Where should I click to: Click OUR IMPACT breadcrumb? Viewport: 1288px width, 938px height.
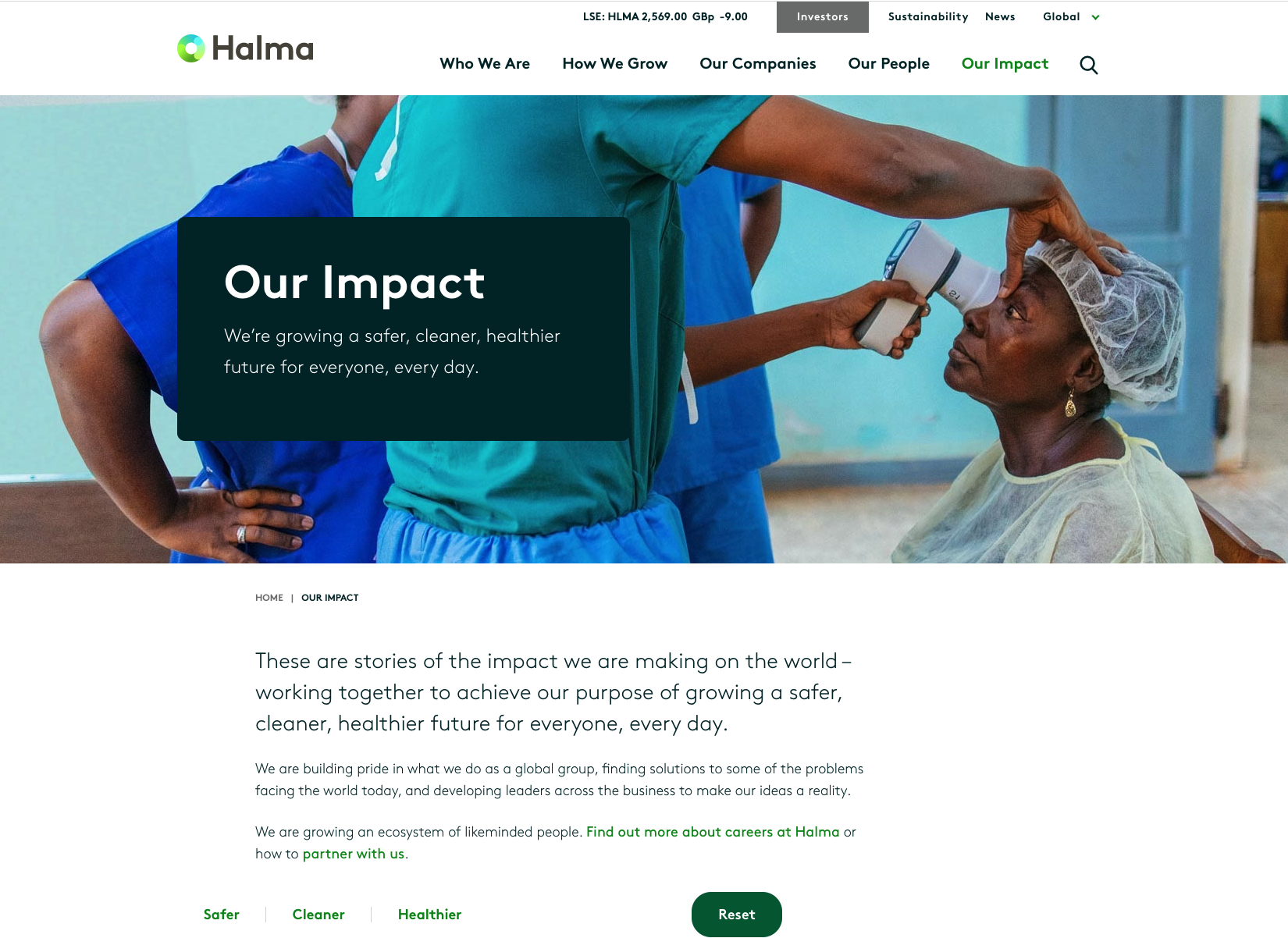pos(329,598)
